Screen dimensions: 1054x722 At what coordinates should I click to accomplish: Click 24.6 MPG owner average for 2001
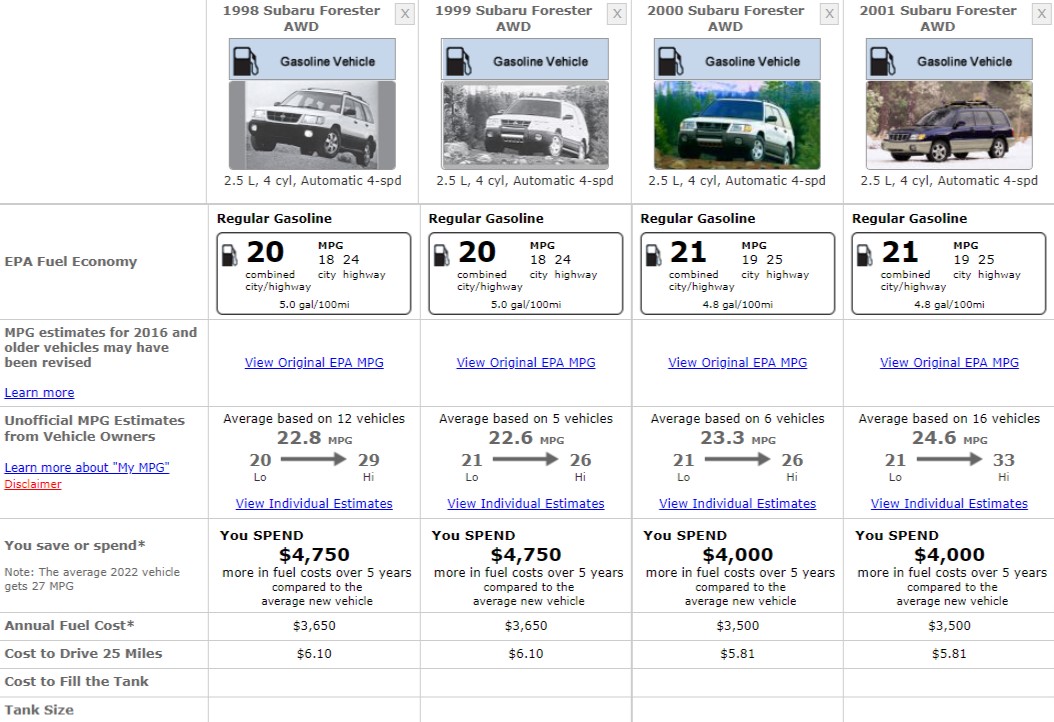(x=949, y=438)
